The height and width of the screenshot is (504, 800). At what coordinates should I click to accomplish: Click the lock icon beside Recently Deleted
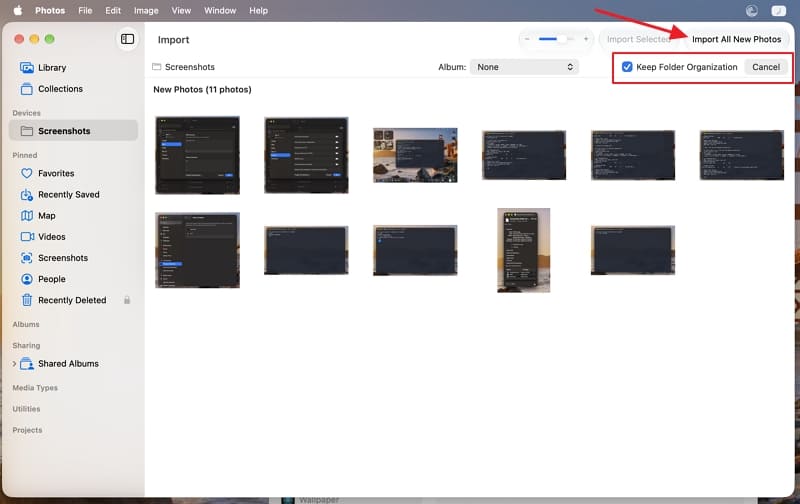pos(127,300)
